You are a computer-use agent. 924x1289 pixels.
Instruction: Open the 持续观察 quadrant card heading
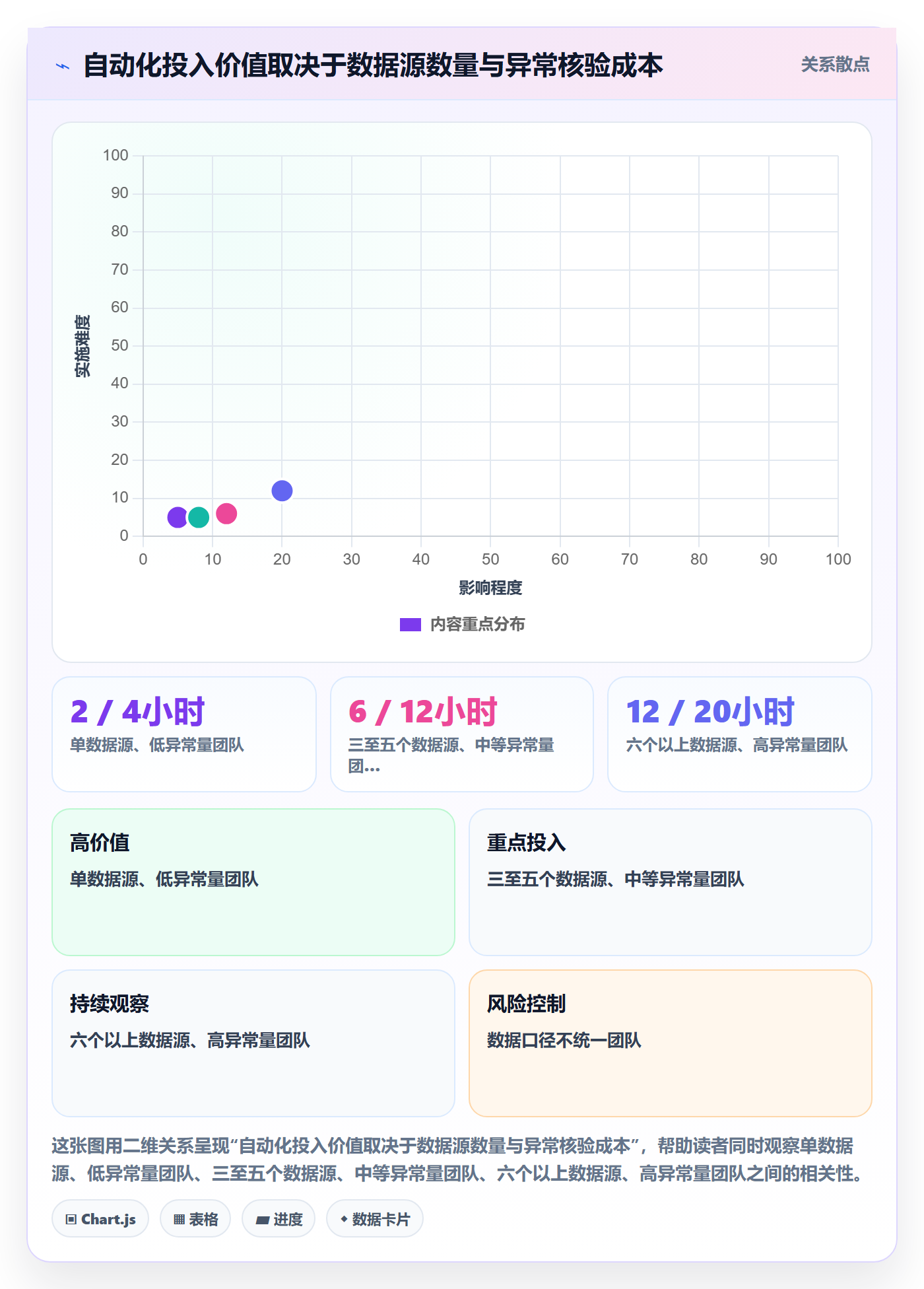(110, 1004)
